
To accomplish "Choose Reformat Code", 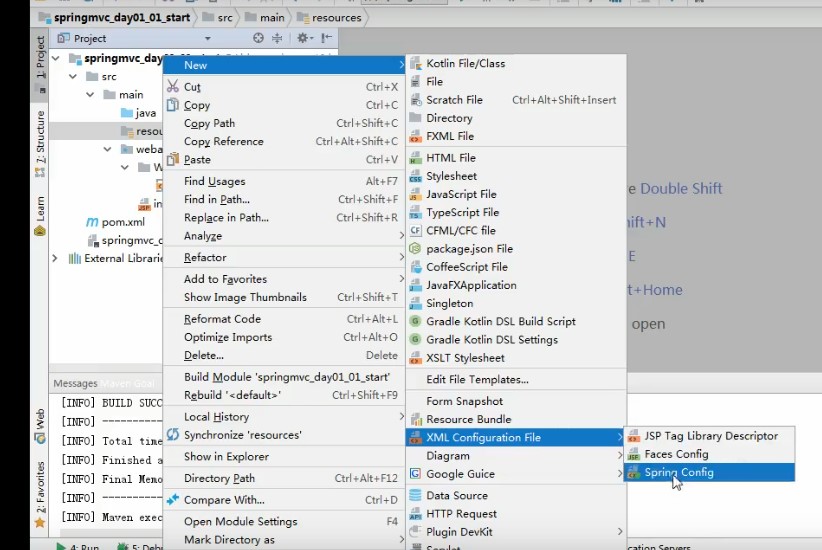I will point(284,319).
